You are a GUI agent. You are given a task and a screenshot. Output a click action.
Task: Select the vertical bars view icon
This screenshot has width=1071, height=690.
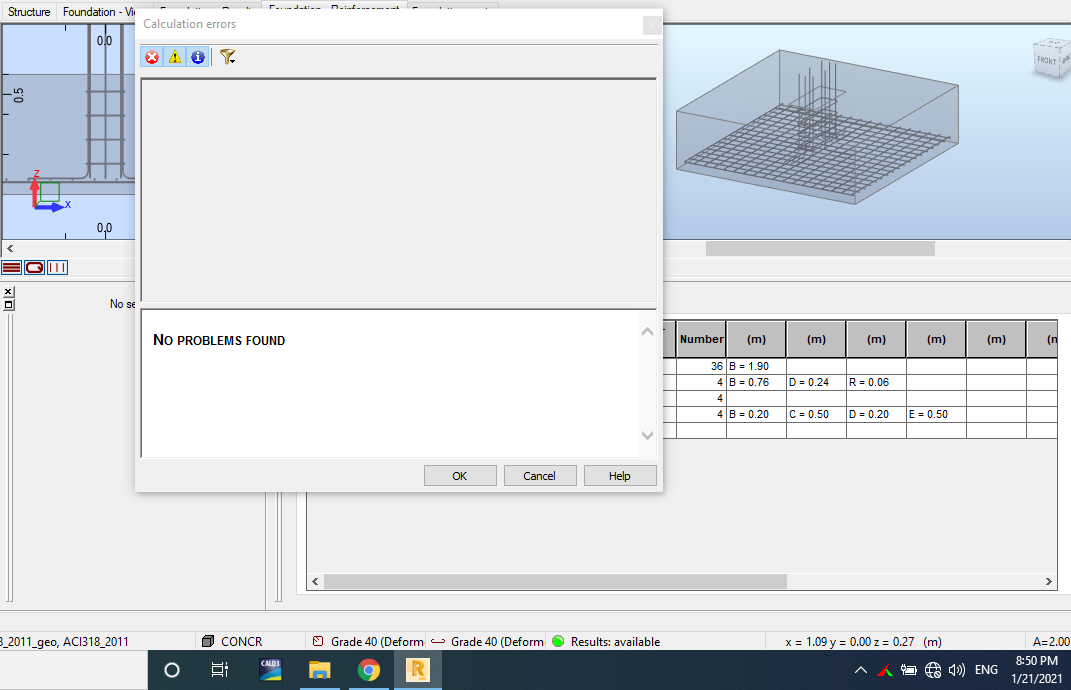click(x=56, y=267)
